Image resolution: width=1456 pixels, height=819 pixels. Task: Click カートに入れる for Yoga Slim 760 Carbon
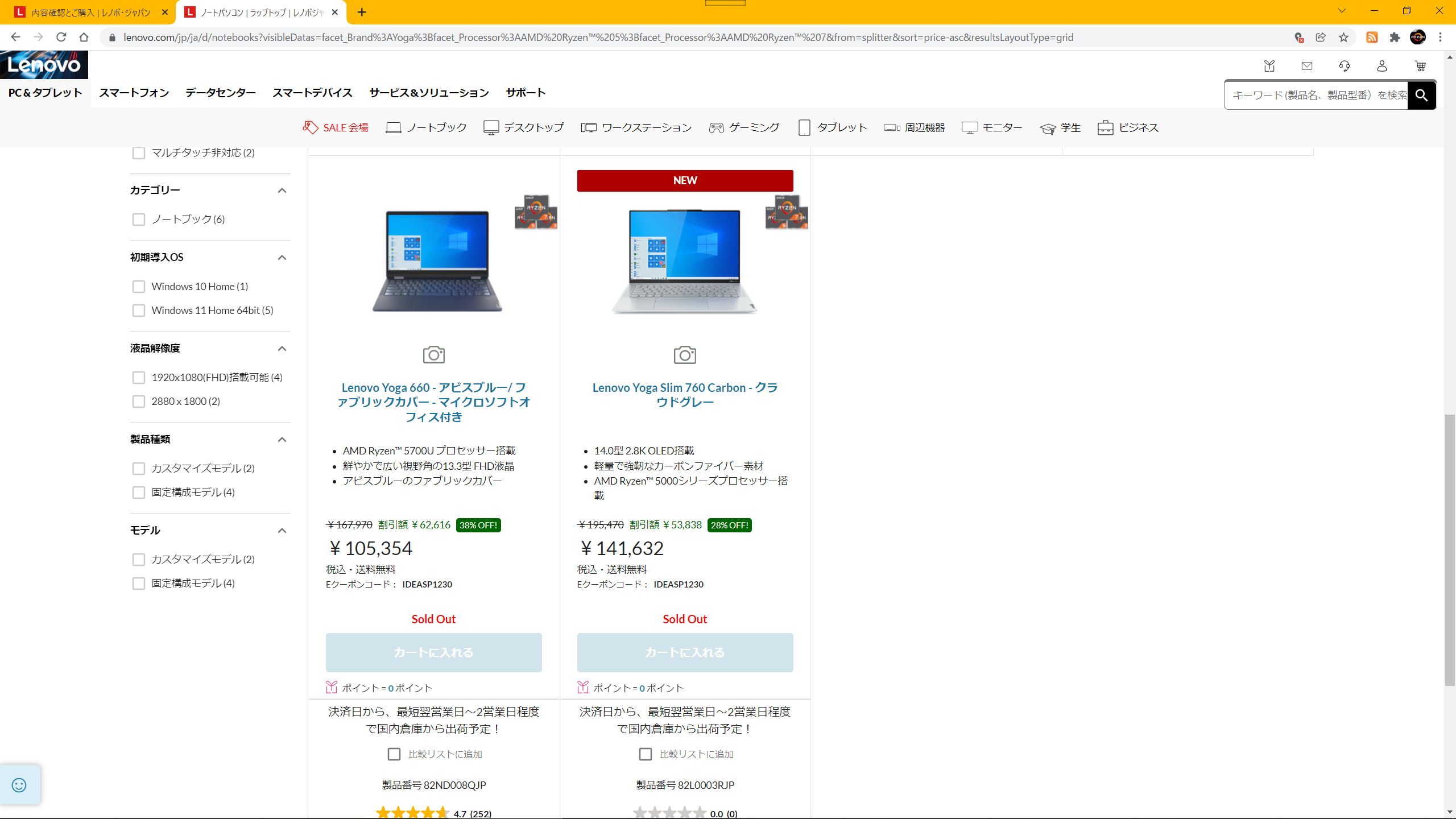point(685,652)
